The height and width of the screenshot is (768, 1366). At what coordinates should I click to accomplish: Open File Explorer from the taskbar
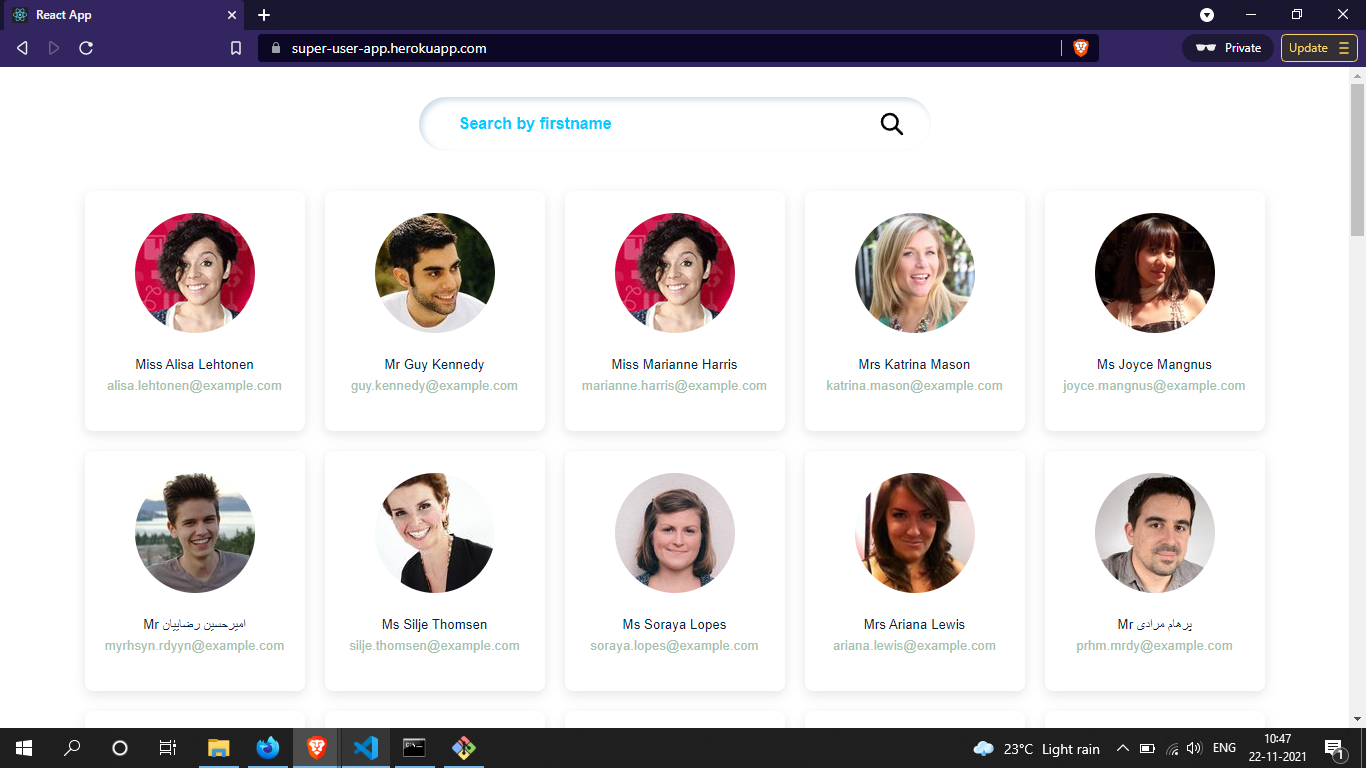coord(218,748)
